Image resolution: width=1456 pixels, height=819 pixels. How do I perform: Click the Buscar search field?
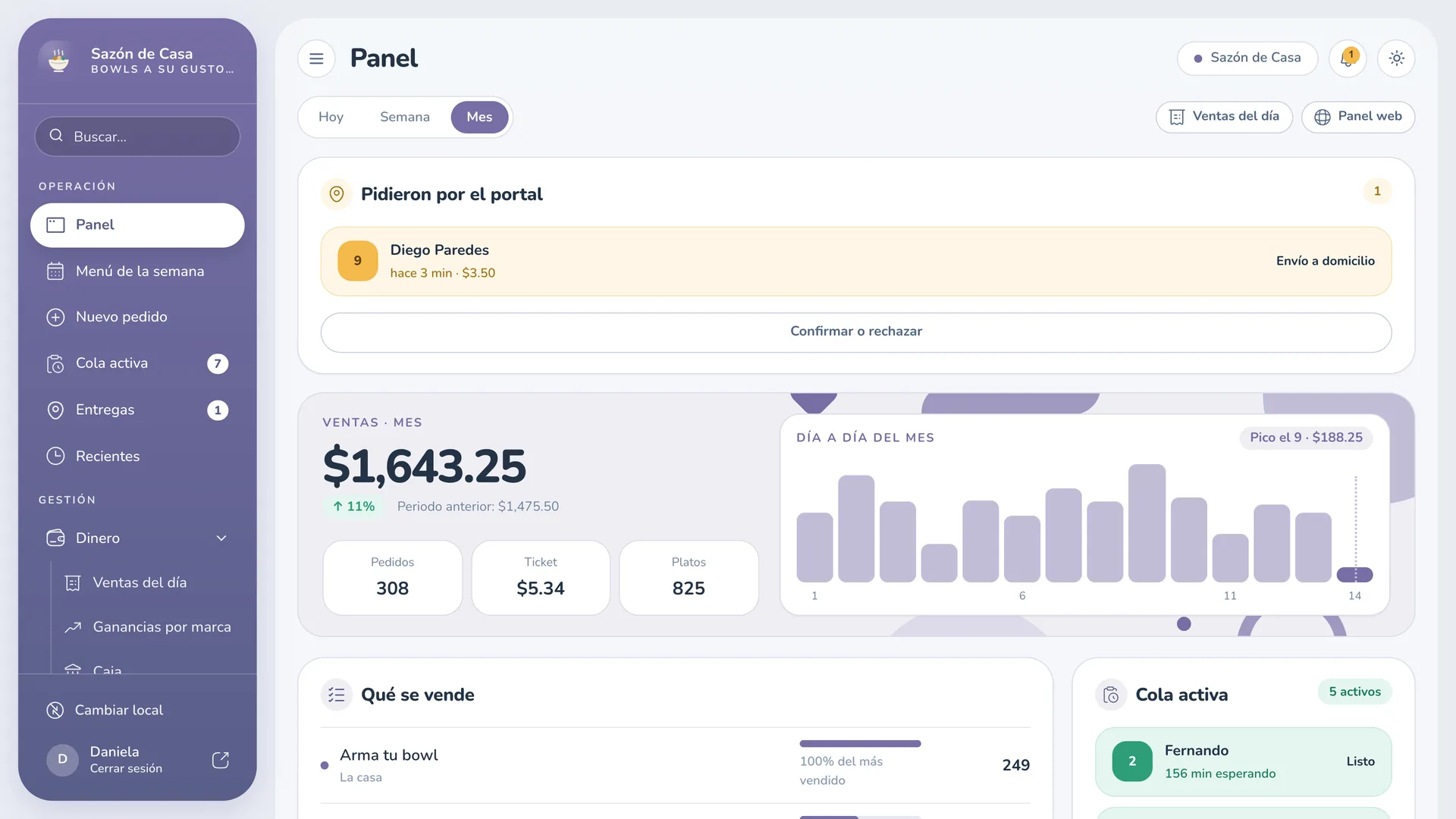pyautogui.click(x=137, y=136)
